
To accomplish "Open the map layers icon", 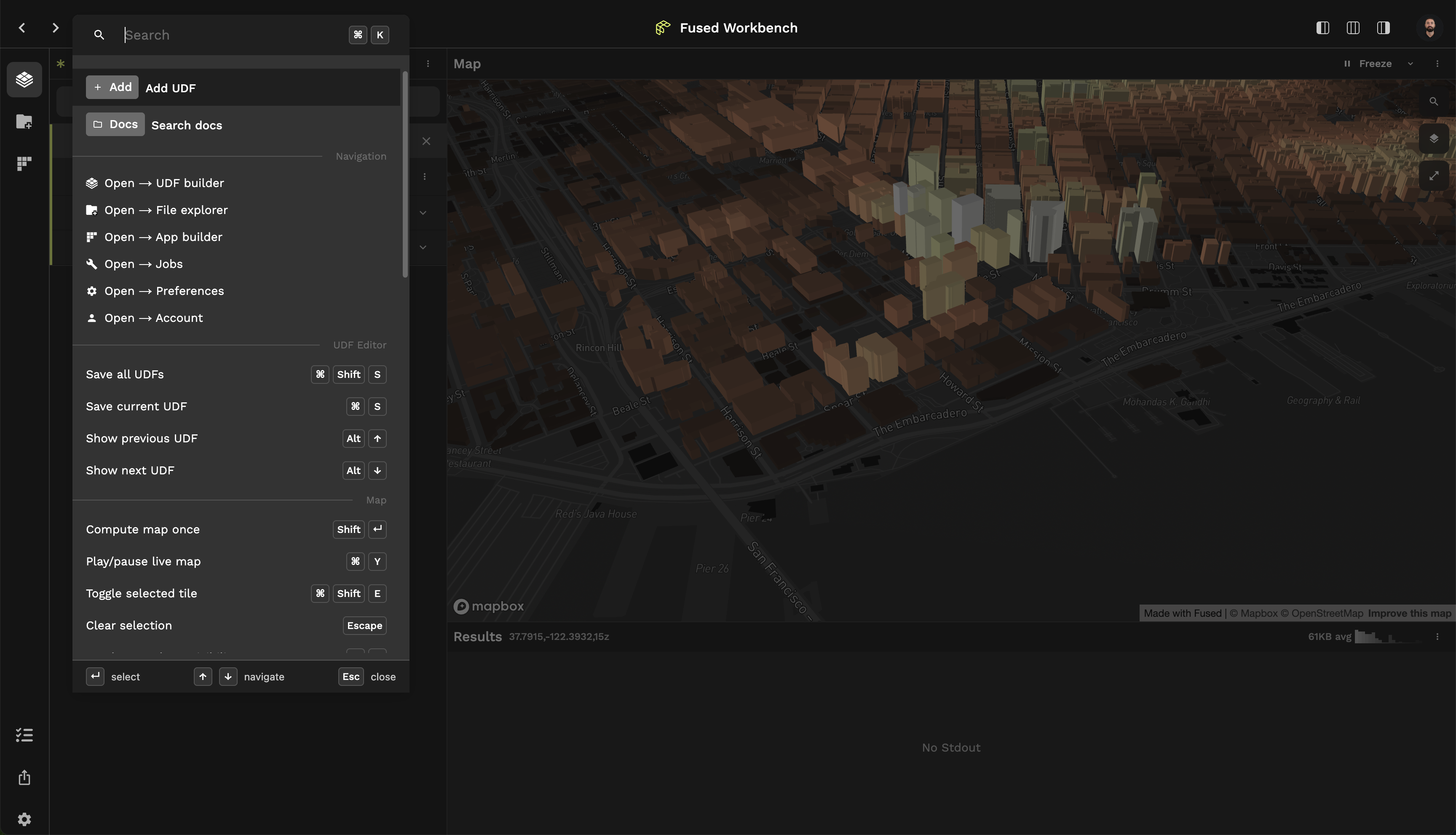I will tap(1434, 138).
